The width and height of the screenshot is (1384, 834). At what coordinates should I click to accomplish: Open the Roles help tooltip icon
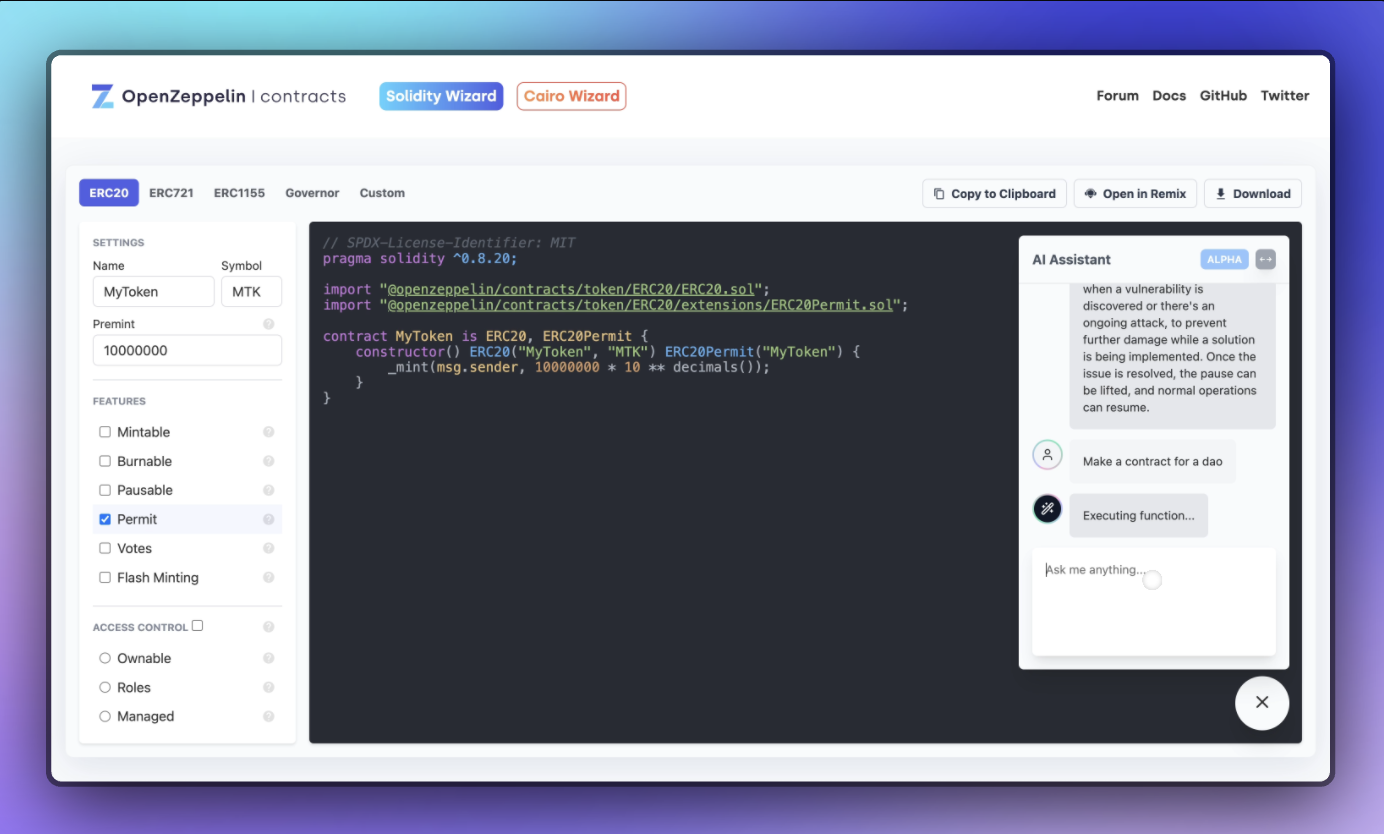[268, 687]
